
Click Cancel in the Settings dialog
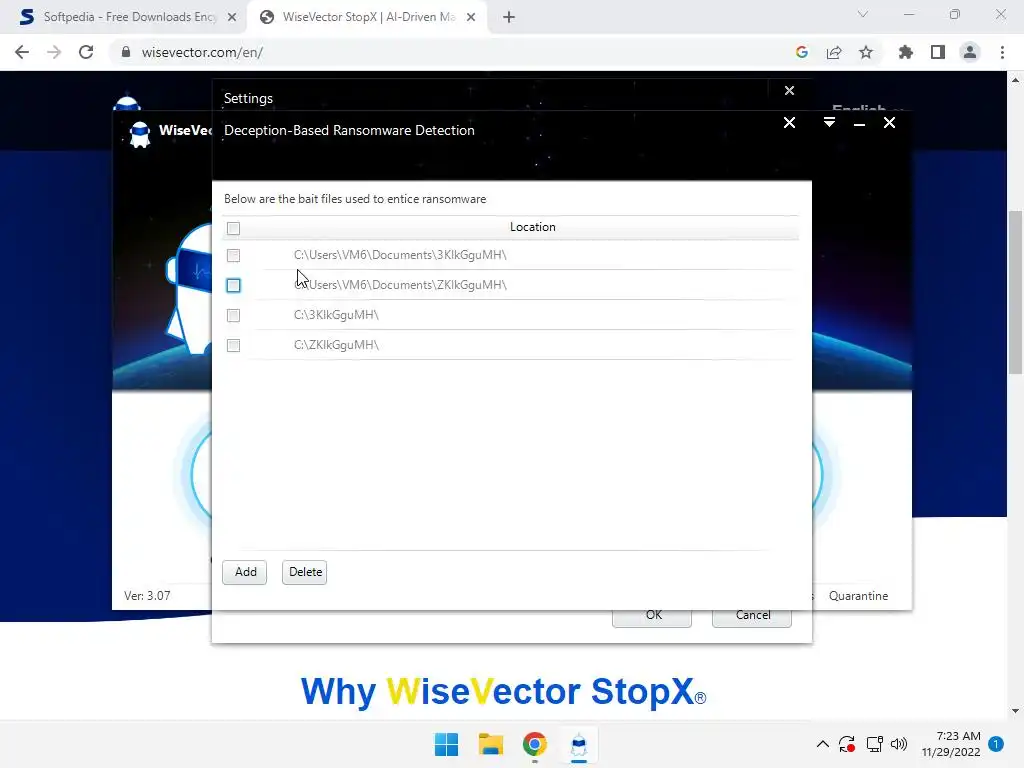point(752,615)
